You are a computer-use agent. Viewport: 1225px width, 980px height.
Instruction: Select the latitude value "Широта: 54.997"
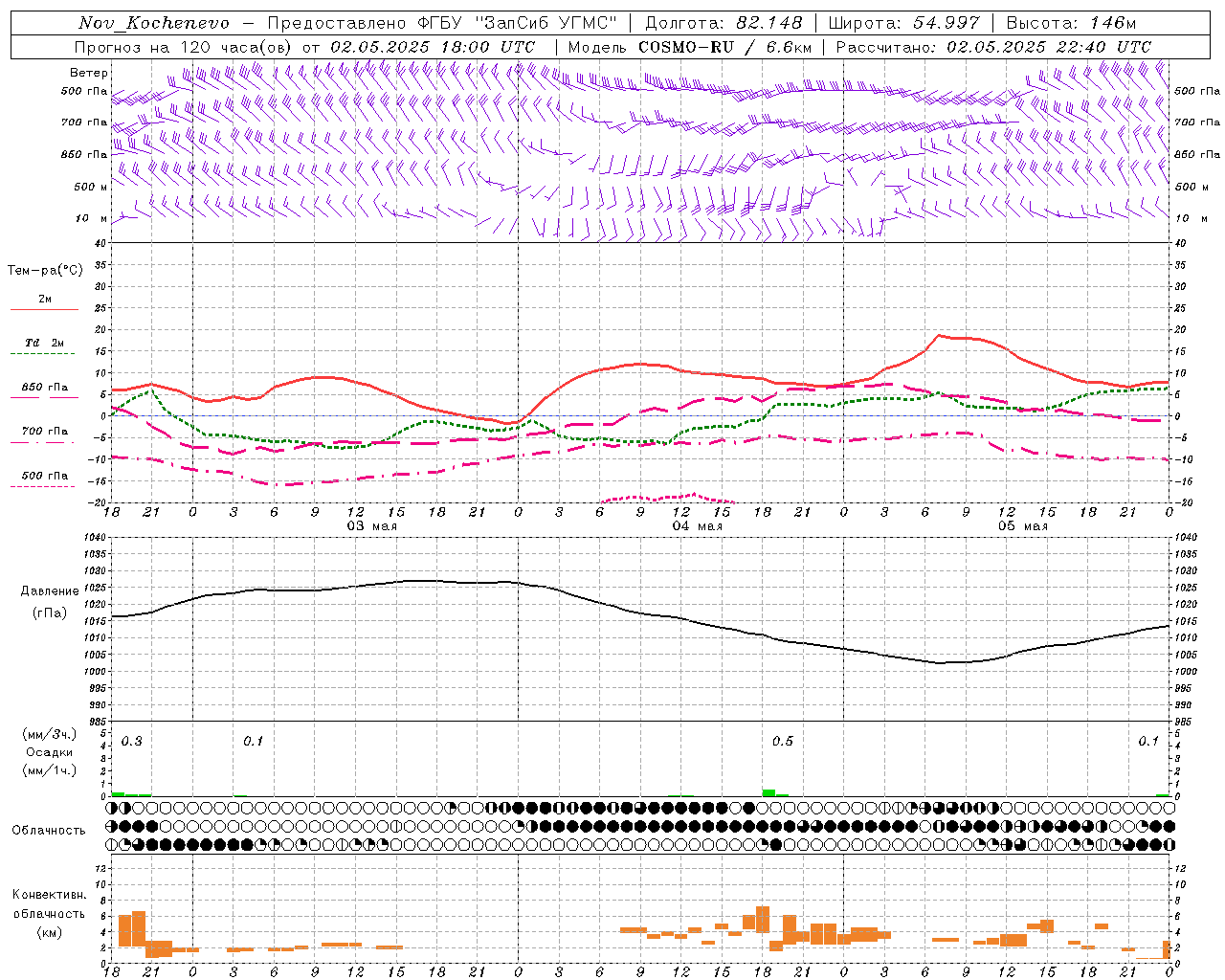point(904,23)
